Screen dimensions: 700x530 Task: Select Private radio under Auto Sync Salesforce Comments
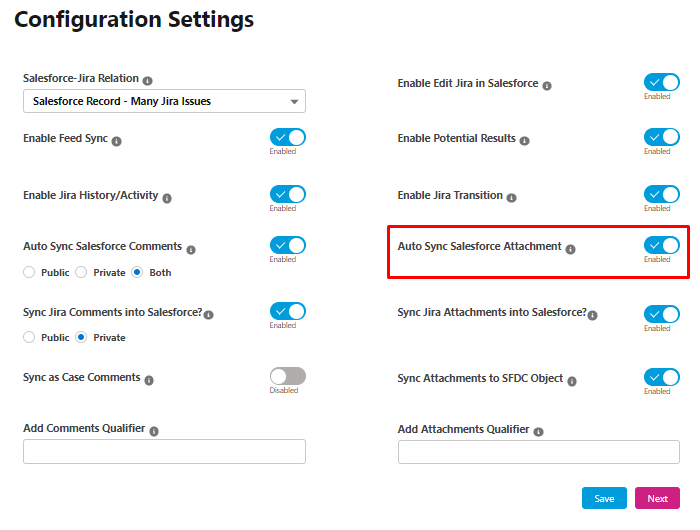(x=81, y=272)
